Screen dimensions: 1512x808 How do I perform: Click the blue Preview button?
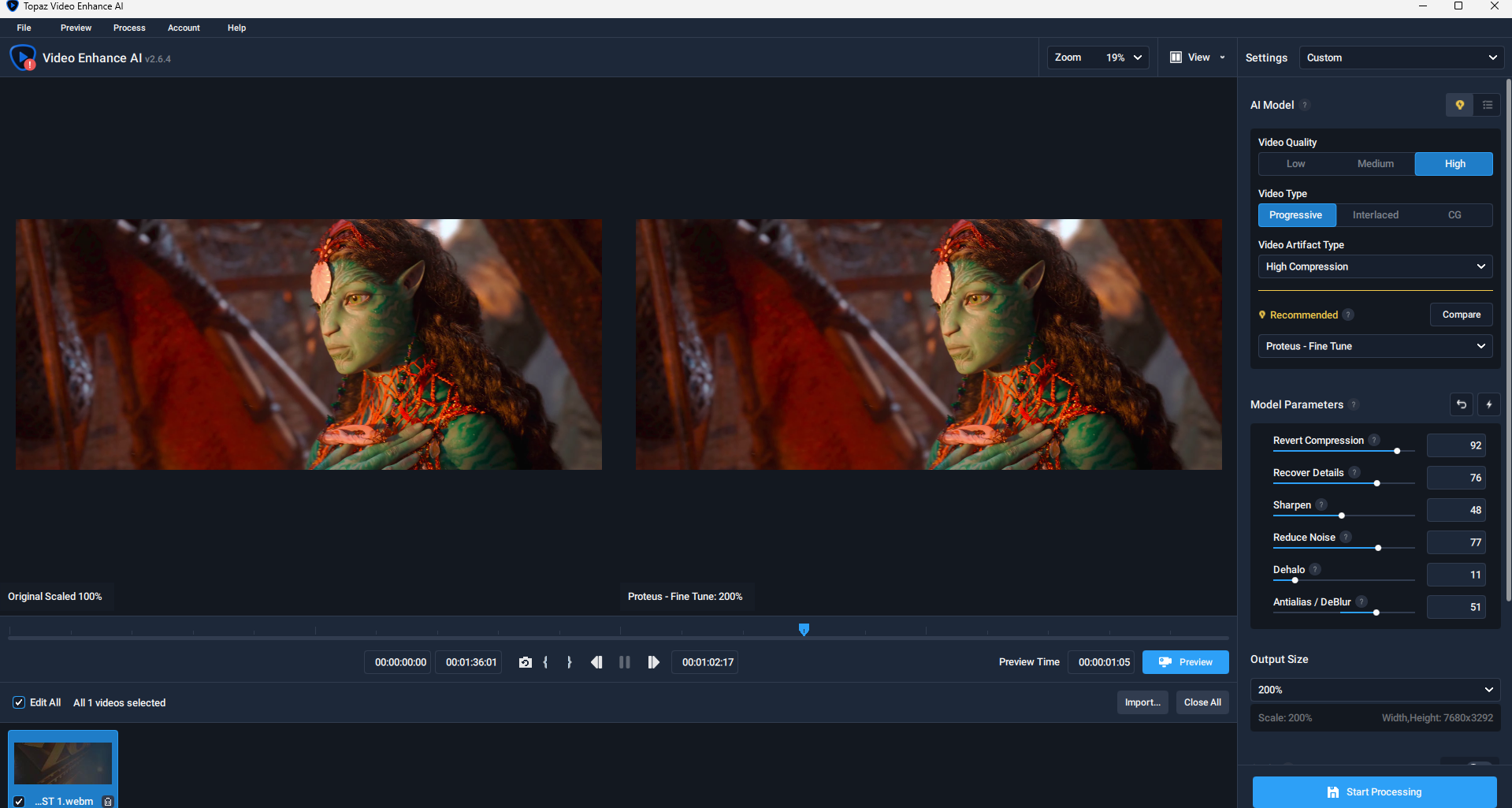tap(1185, 662)
